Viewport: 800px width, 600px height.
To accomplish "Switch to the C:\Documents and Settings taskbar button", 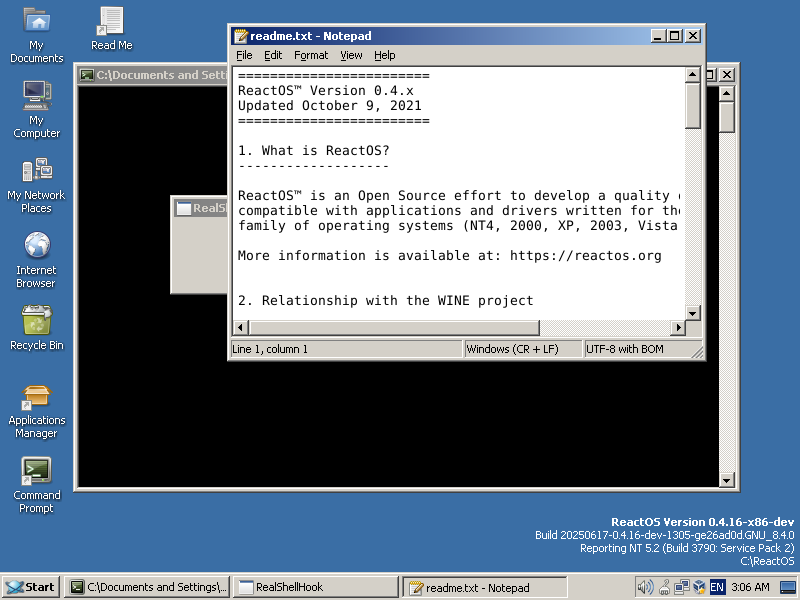I will [147, 587].
